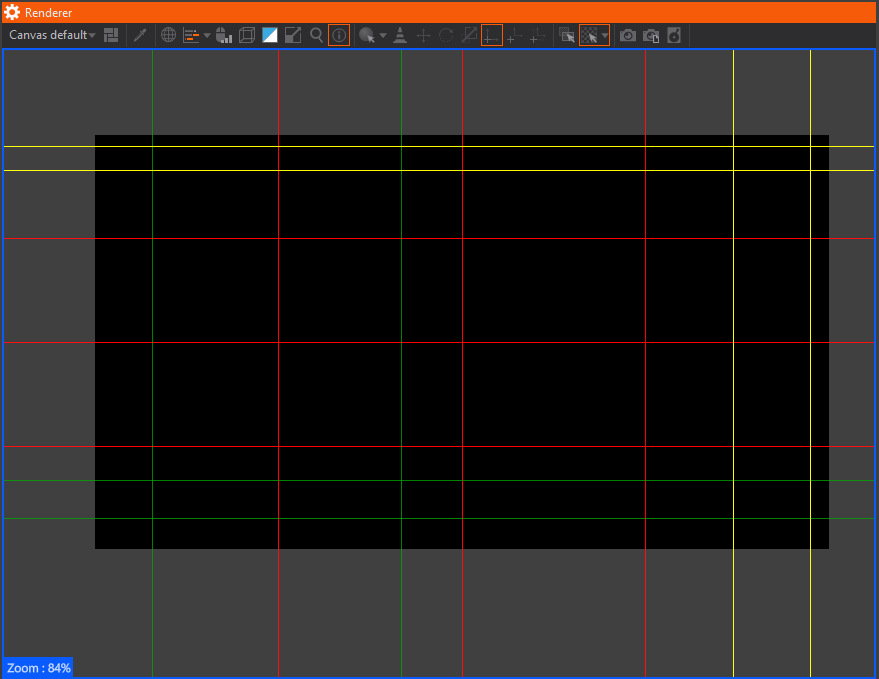
Task: Expand the highlighted checkerboard cursor dropdown arrow
Action: pos(605,35)
